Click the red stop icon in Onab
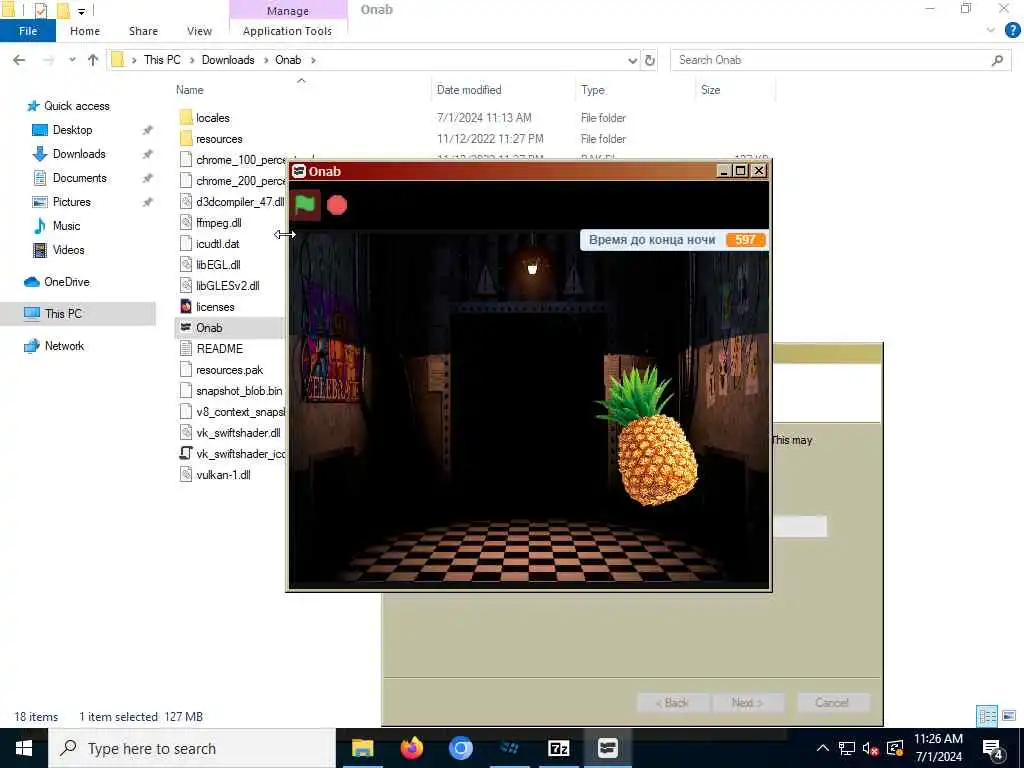 [x=337, y=206]
